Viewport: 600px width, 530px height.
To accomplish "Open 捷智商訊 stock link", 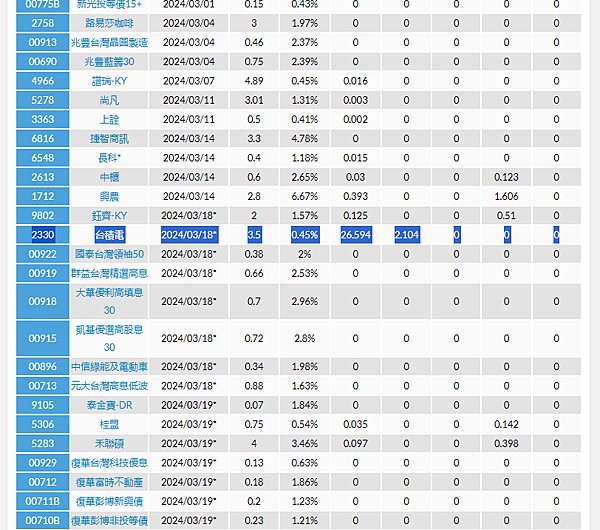I will tap(109, 139).
